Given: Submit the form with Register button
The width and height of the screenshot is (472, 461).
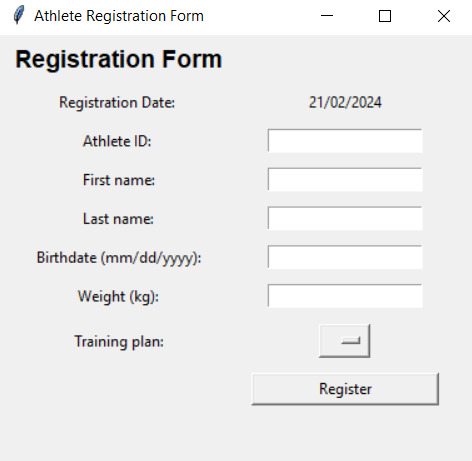Looking at the screenshot, I should pos(345,389).
